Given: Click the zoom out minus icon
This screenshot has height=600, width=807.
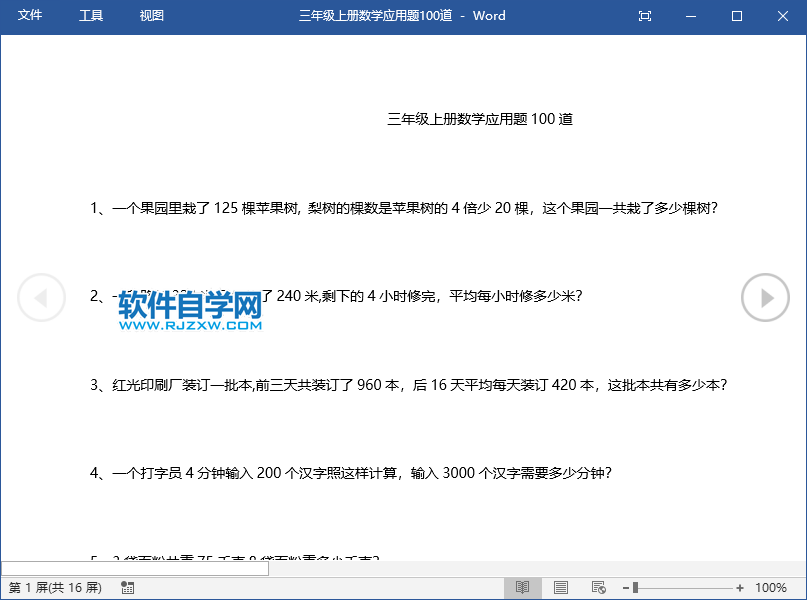Looking at the screenshot, I should point(624,588).
